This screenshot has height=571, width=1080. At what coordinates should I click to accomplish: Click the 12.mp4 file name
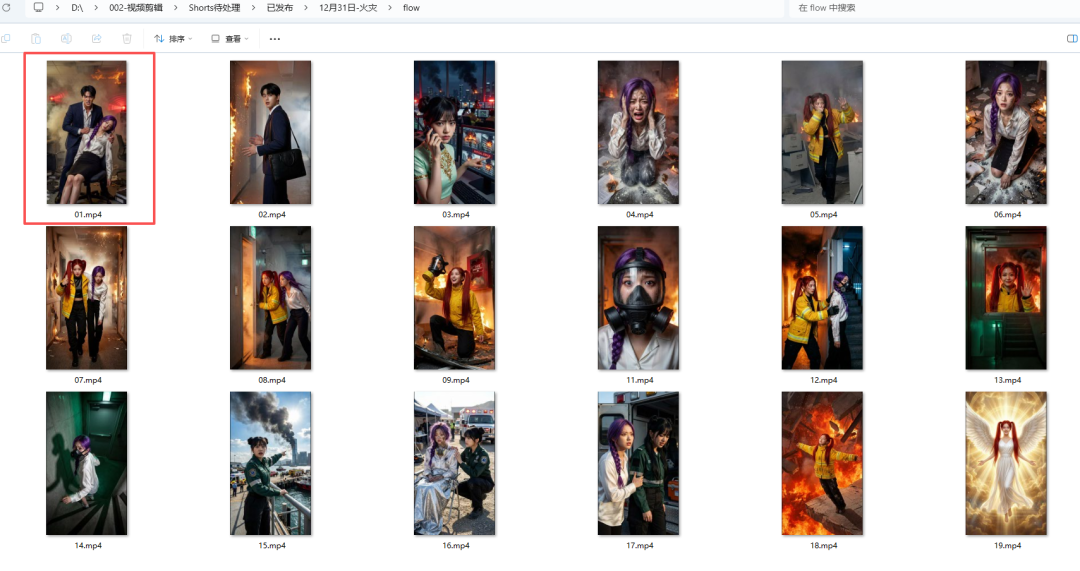click(824, 380)
